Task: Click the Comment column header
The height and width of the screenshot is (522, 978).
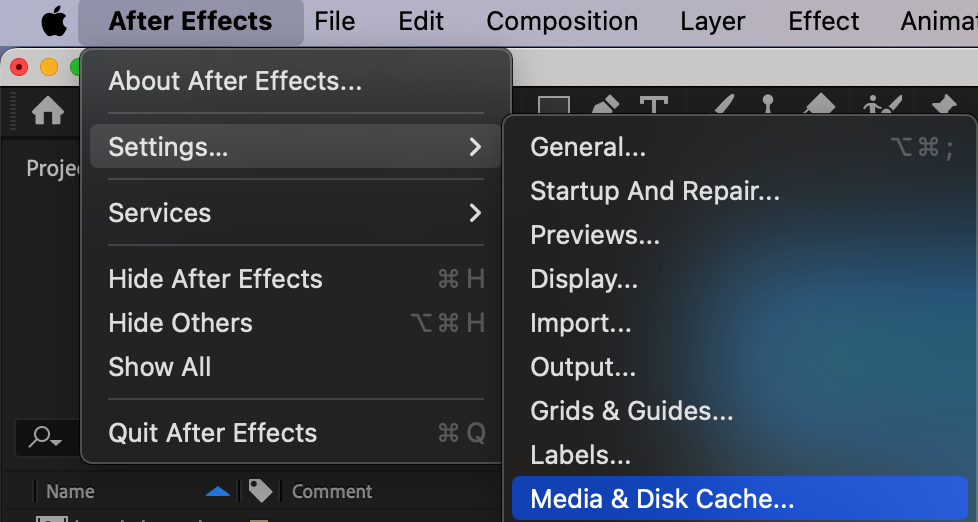Action: 332,491
